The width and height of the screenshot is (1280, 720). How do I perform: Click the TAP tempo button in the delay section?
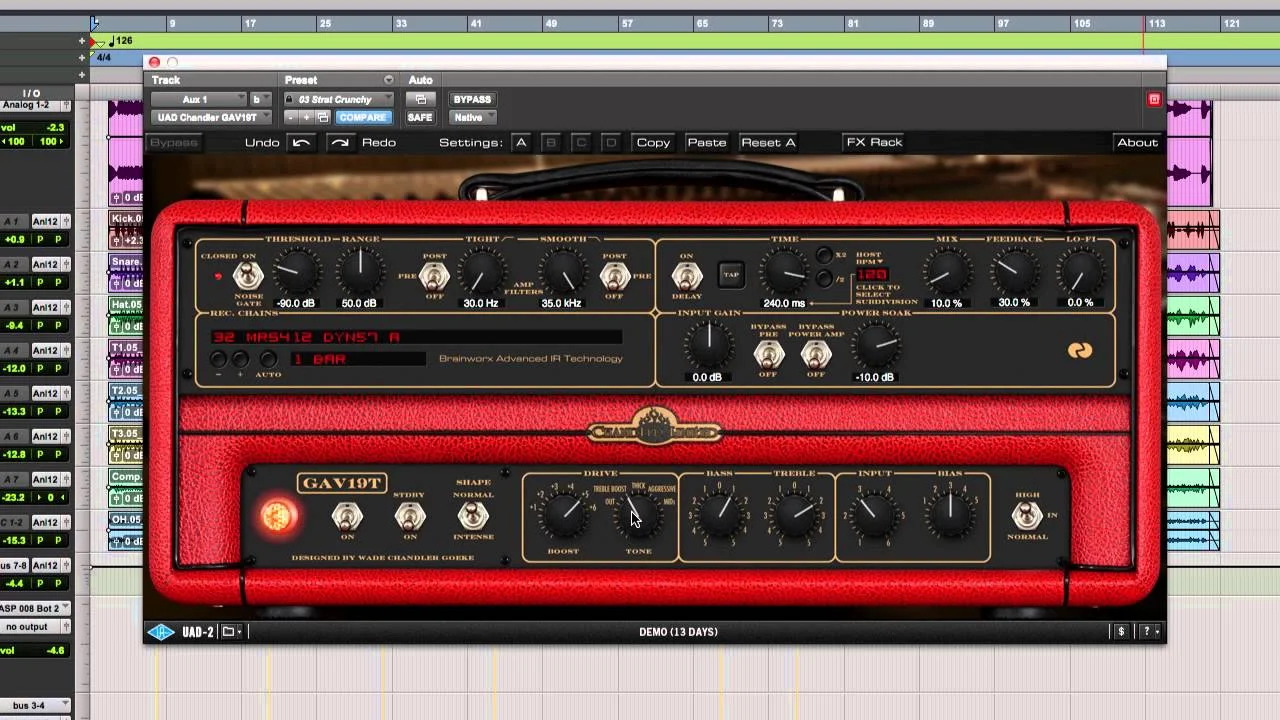pyautogui.click(x=730, y=273)
